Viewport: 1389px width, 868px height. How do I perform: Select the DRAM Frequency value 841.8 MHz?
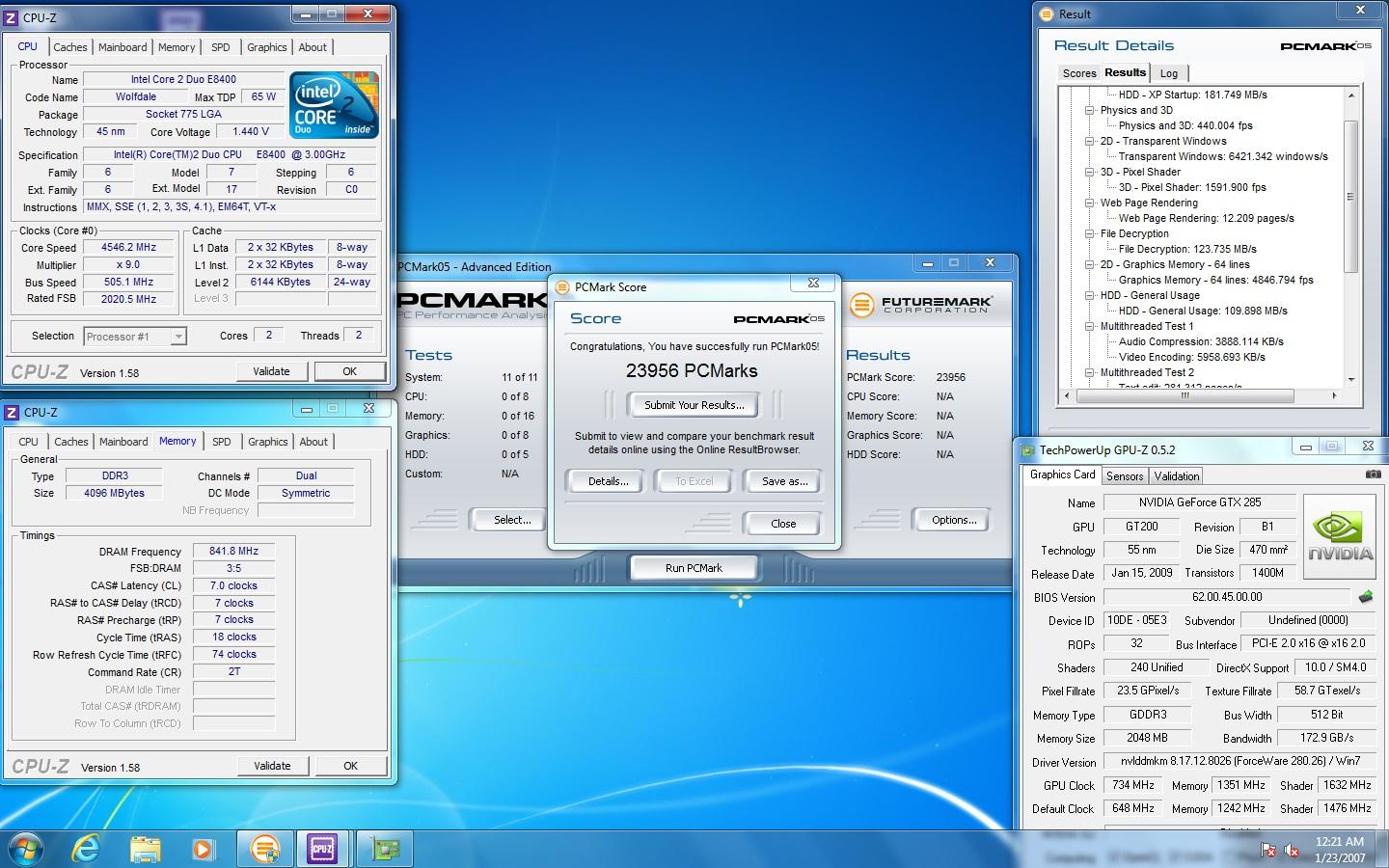pos(233,552)
